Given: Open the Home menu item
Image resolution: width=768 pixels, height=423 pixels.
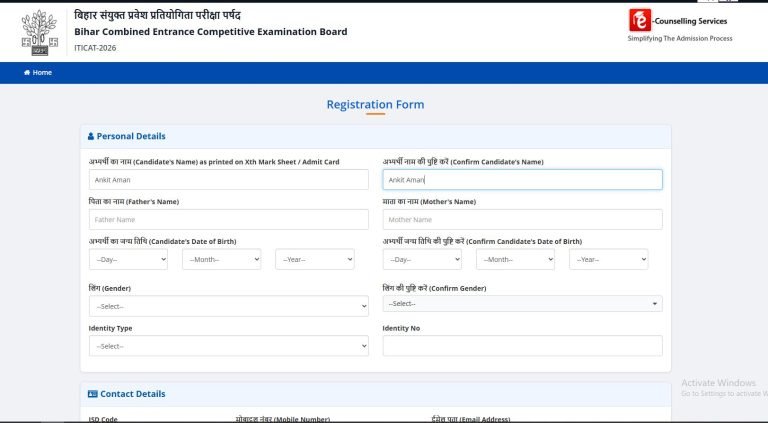Looking at the screenshot, I should tap(42, 73).
